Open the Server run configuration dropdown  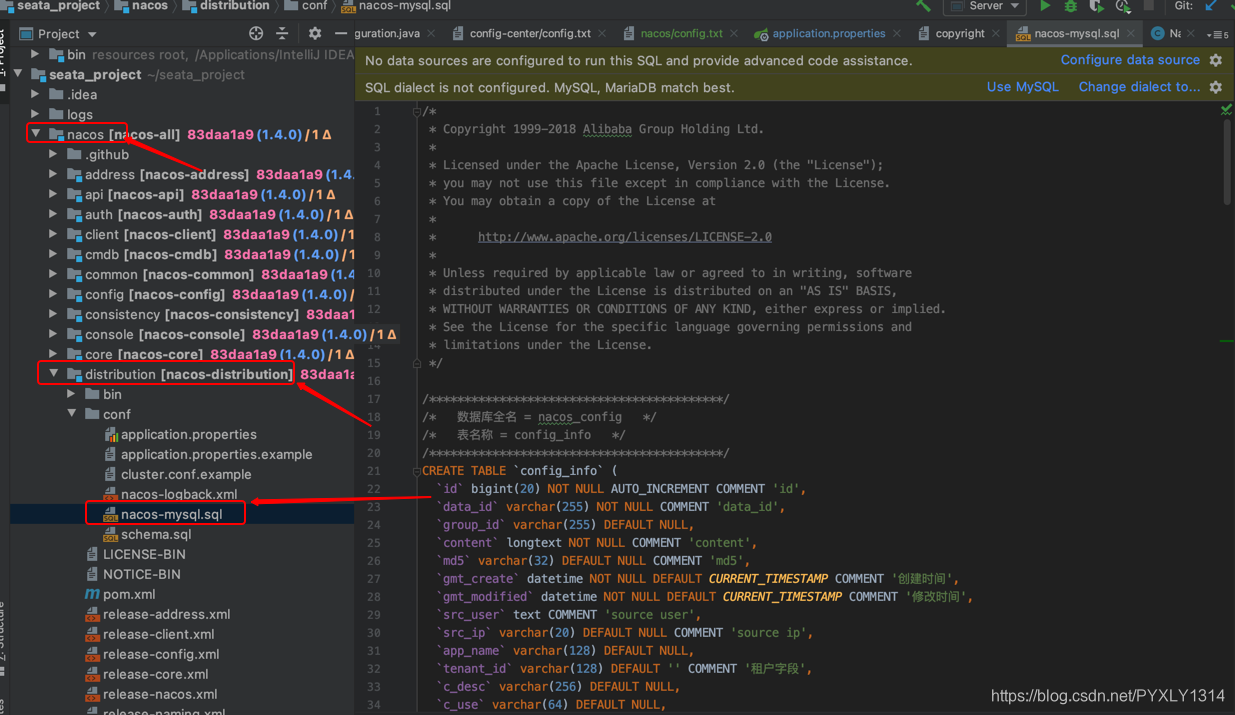click(986, 6)
